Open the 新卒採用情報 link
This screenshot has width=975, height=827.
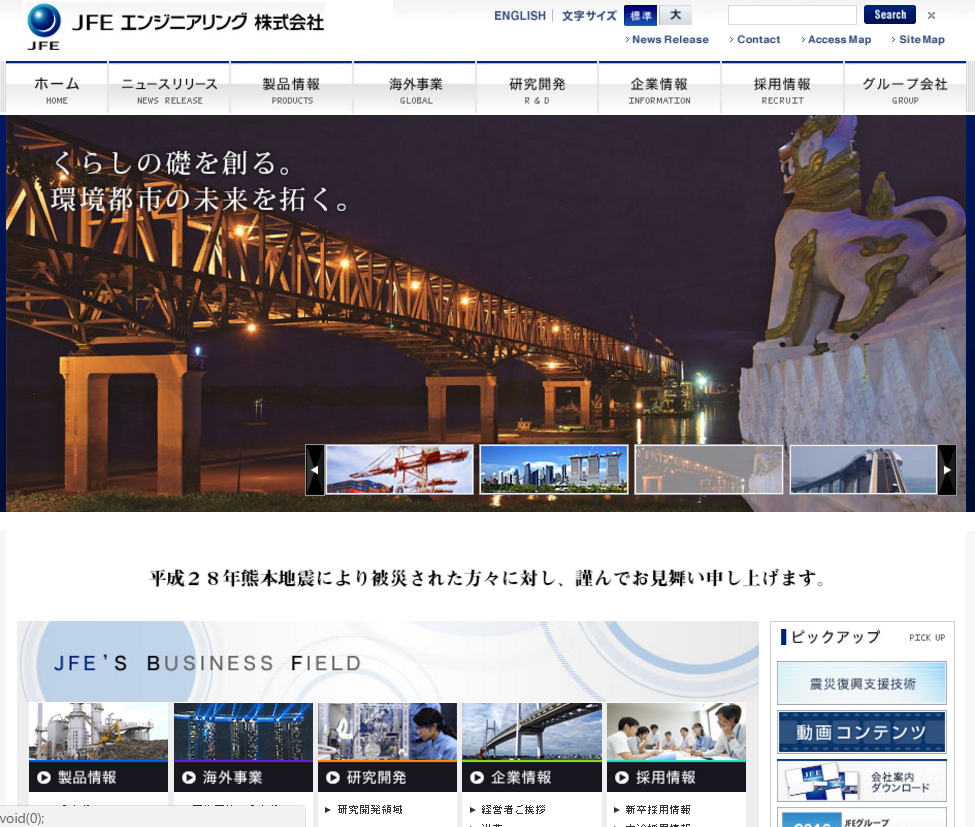click(x=658, y=810)
